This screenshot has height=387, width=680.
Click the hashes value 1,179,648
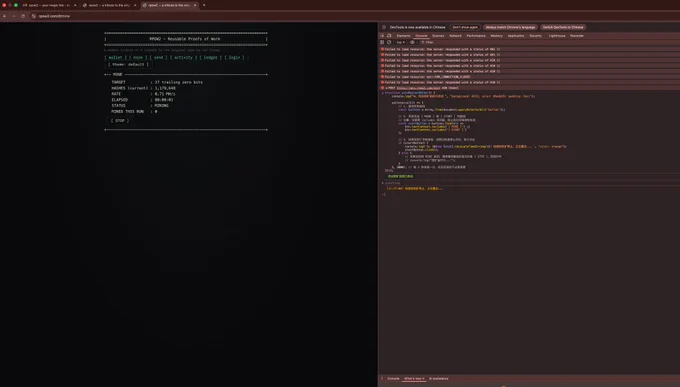(165, 88)
